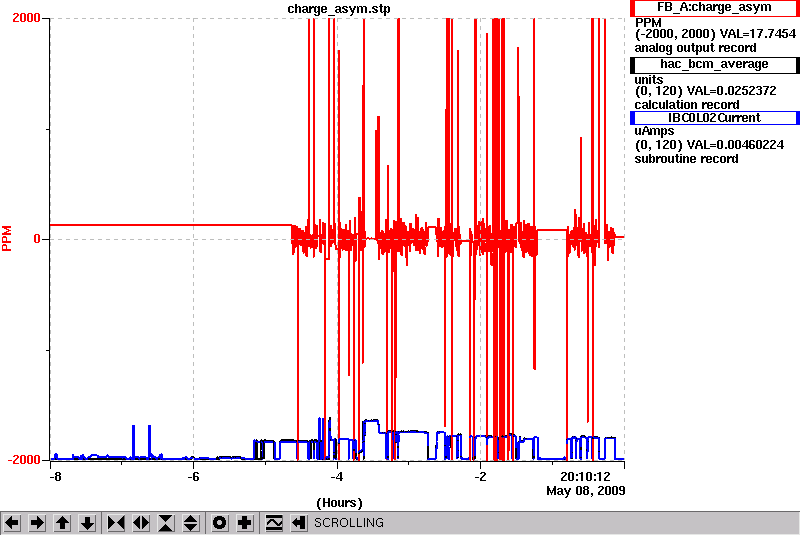This screenshot has height=535, width=800.
Task: Click the 2000 upper y-axis value
Action: [26, 18]
